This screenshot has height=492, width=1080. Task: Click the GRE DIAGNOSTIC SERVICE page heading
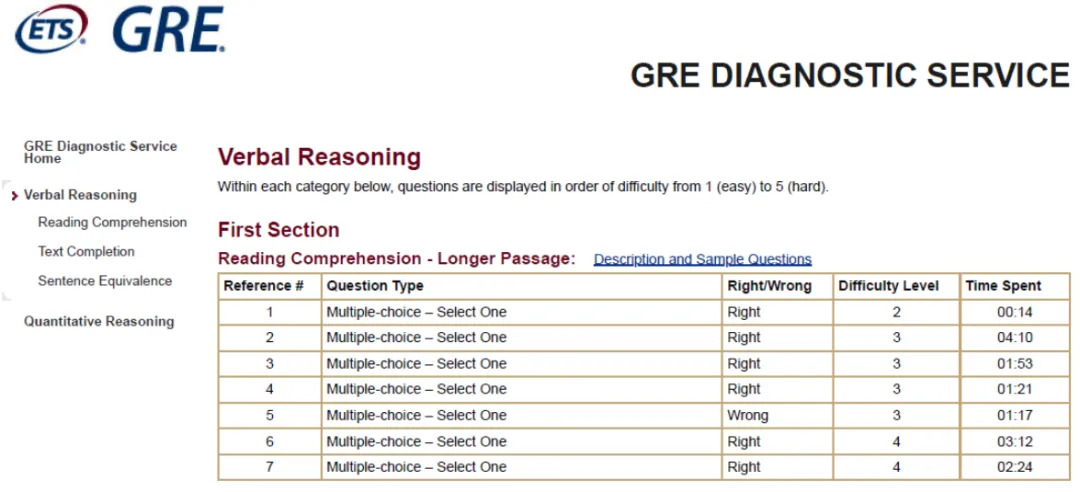(x=850, y=75)
